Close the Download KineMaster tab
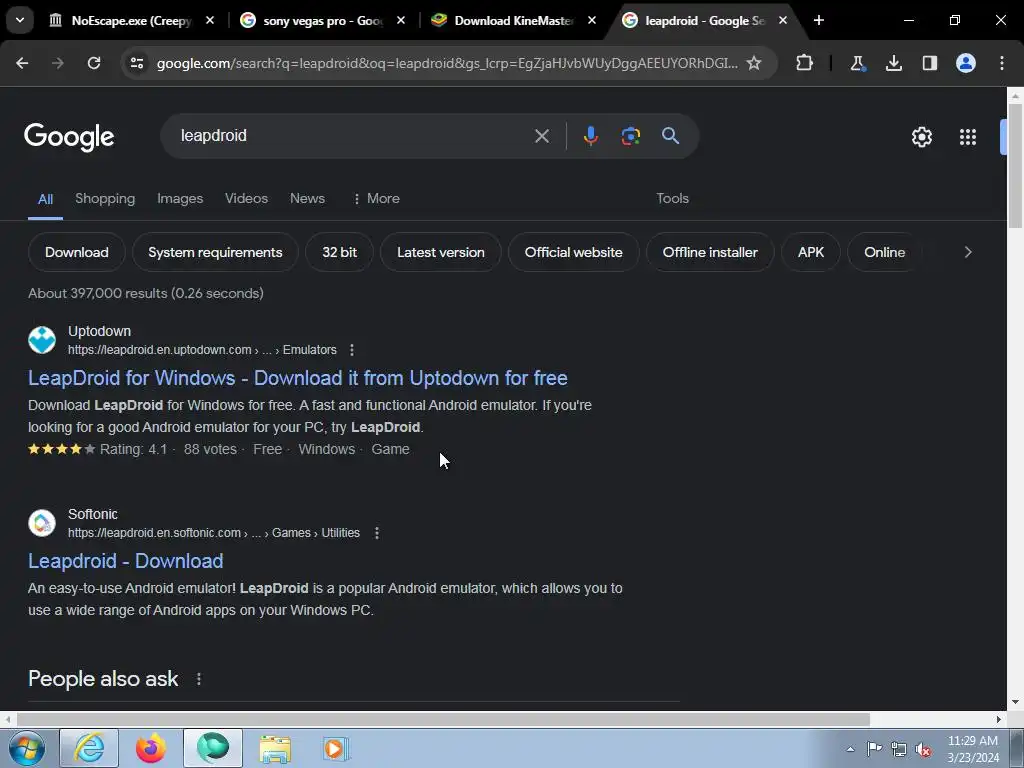The image size is (1024, 768). (591, 21)
